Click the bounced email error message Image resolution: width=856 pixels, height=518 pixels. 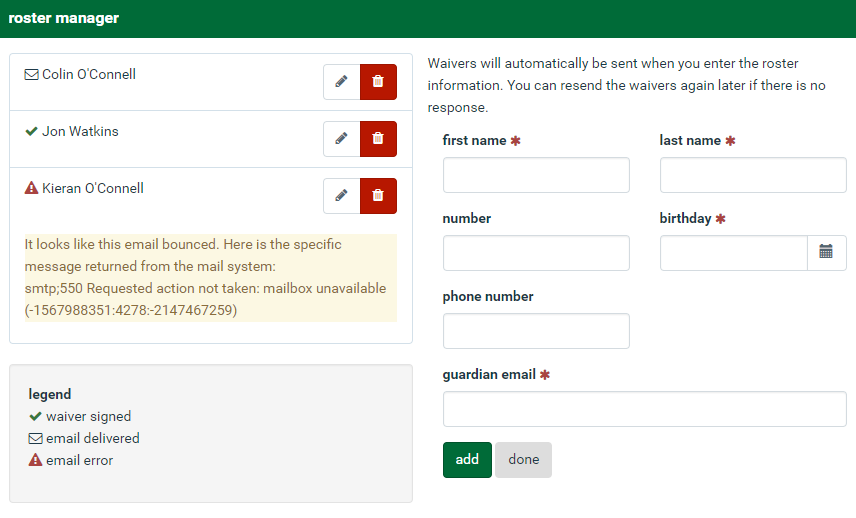click(x=211, y=278)
